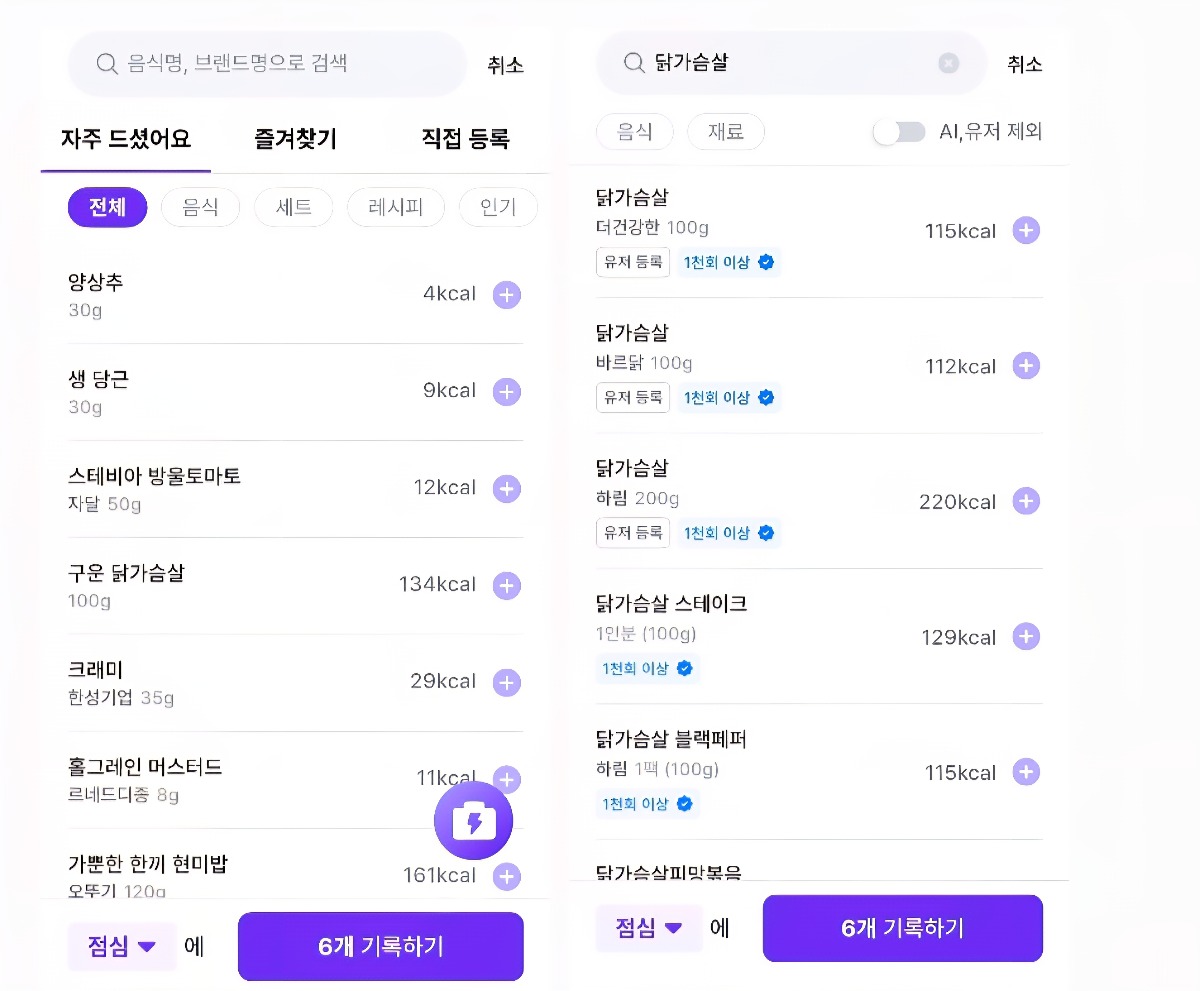This screenshot has width=1200, height=991.
Task: Clear the 닭가슴살 search text
Action: [948, 63]
